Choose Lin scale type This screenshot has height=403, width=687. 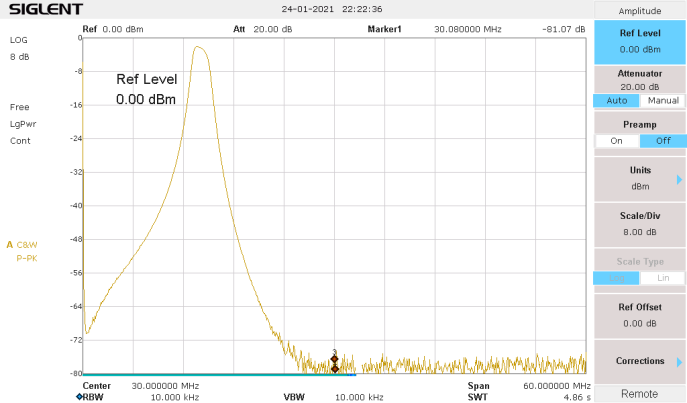(x=663, y=278)
